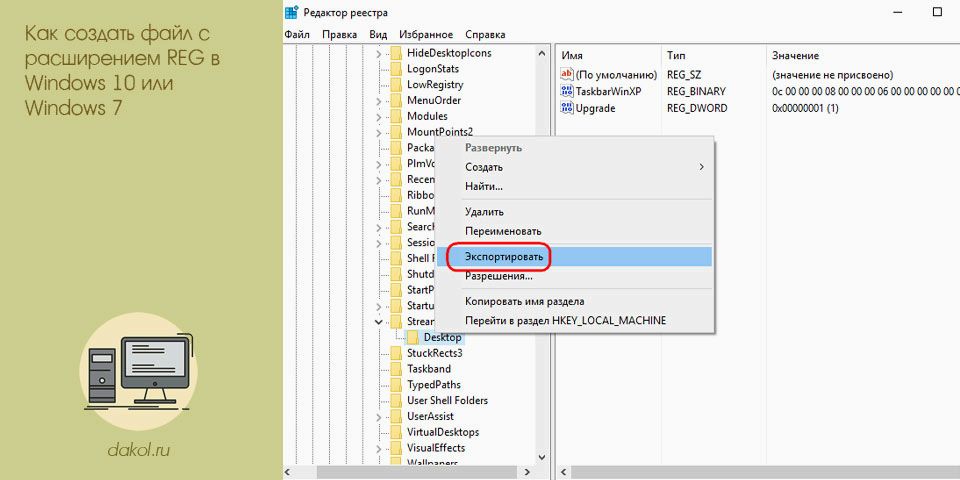
Task: Click the DWORD icon of Upgrade
Action: coord(566,108)
